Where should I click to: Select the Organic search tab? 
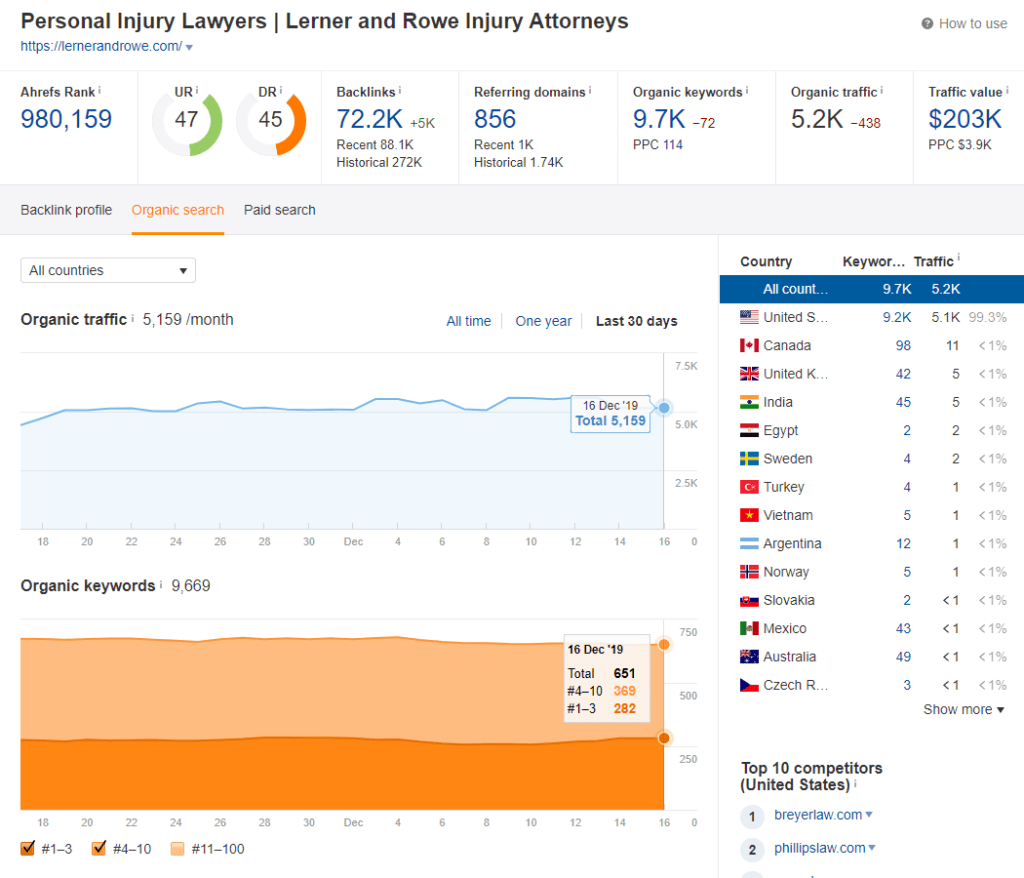(x=178, y=210)
